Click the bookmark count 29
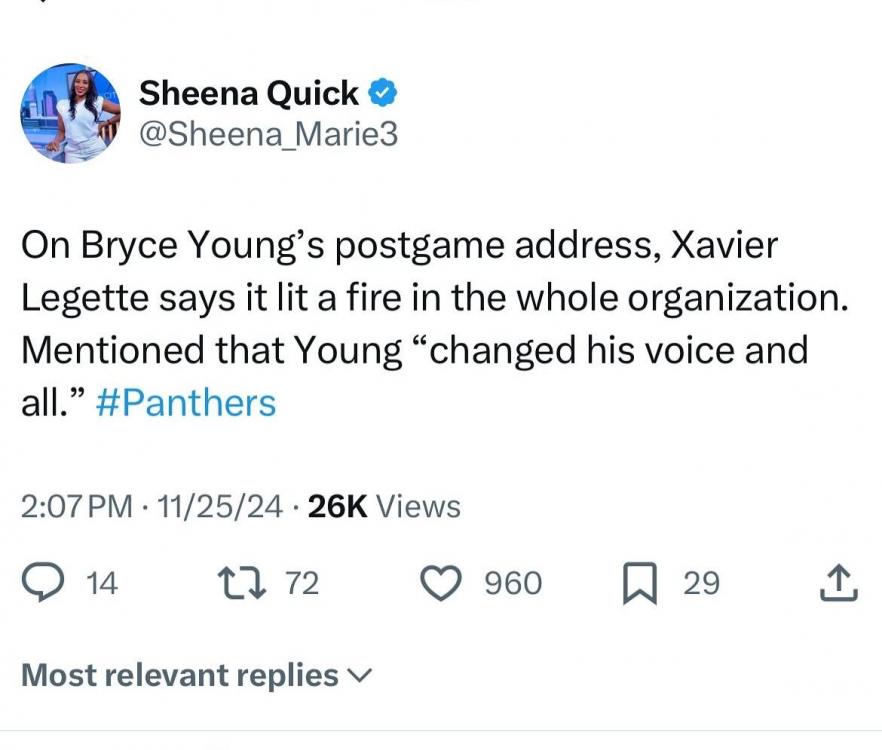This screenshot has height=750, width=882. click(701, 583)
